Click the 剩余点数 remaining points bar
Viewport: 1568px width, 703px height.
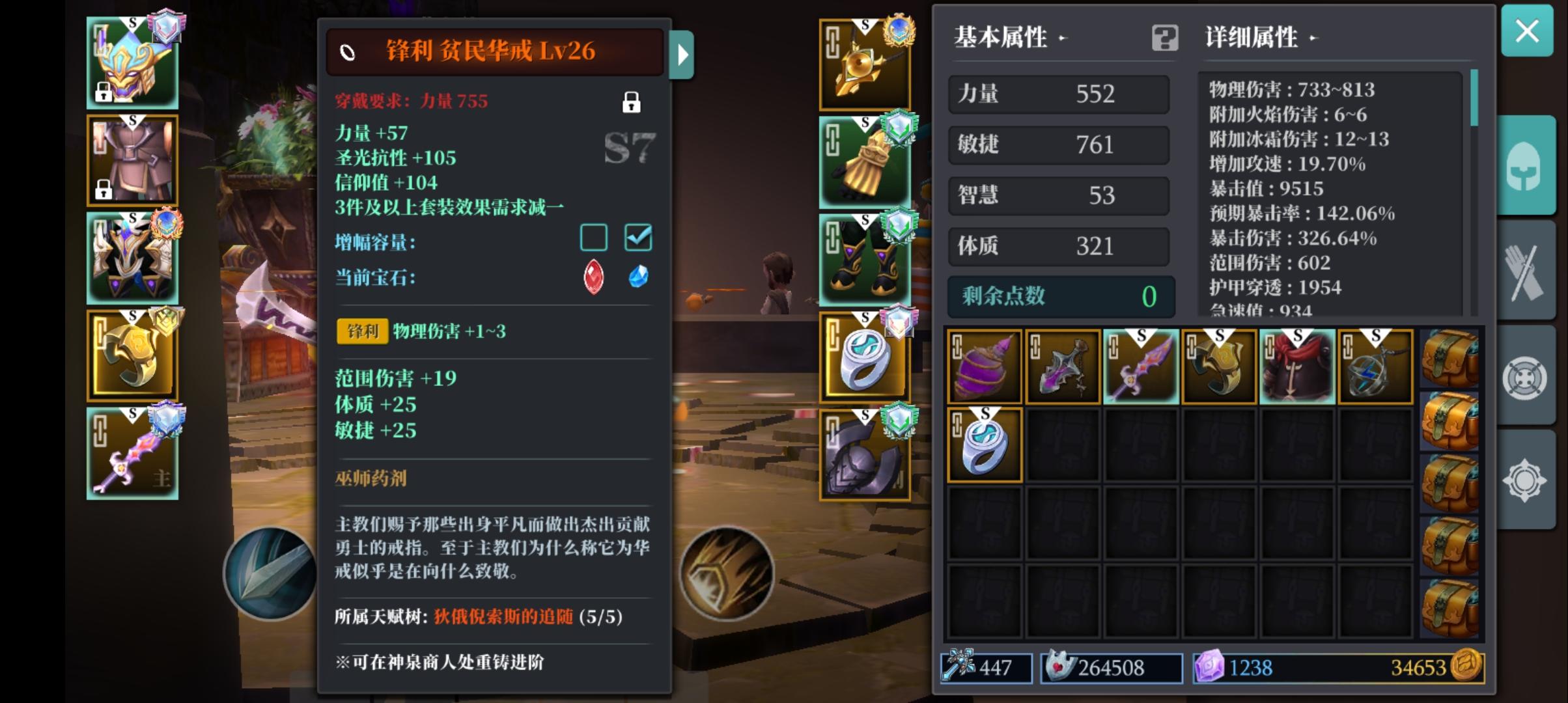[1061, 297]
